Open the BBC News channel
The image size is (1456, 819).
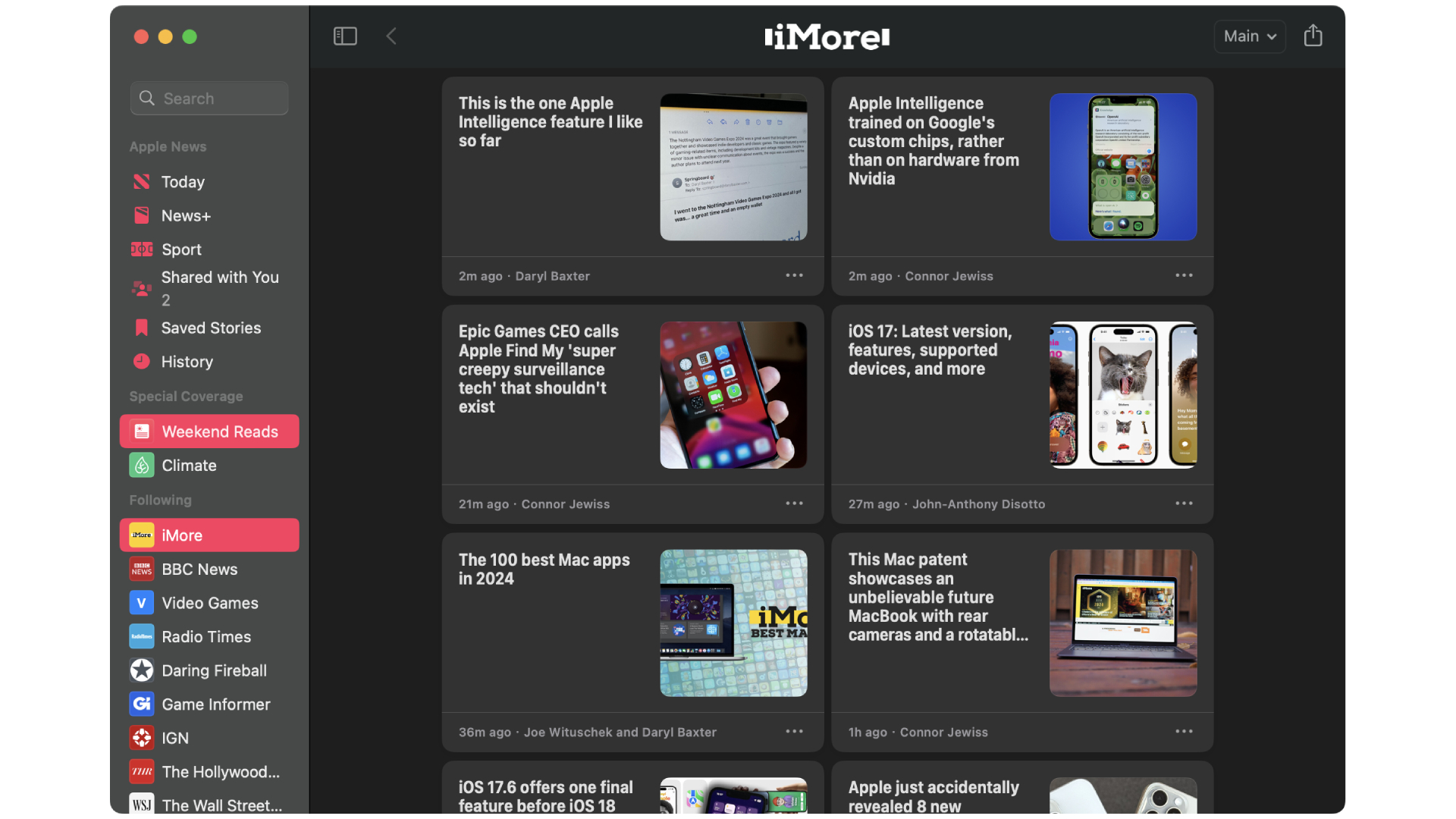[199, 570]
